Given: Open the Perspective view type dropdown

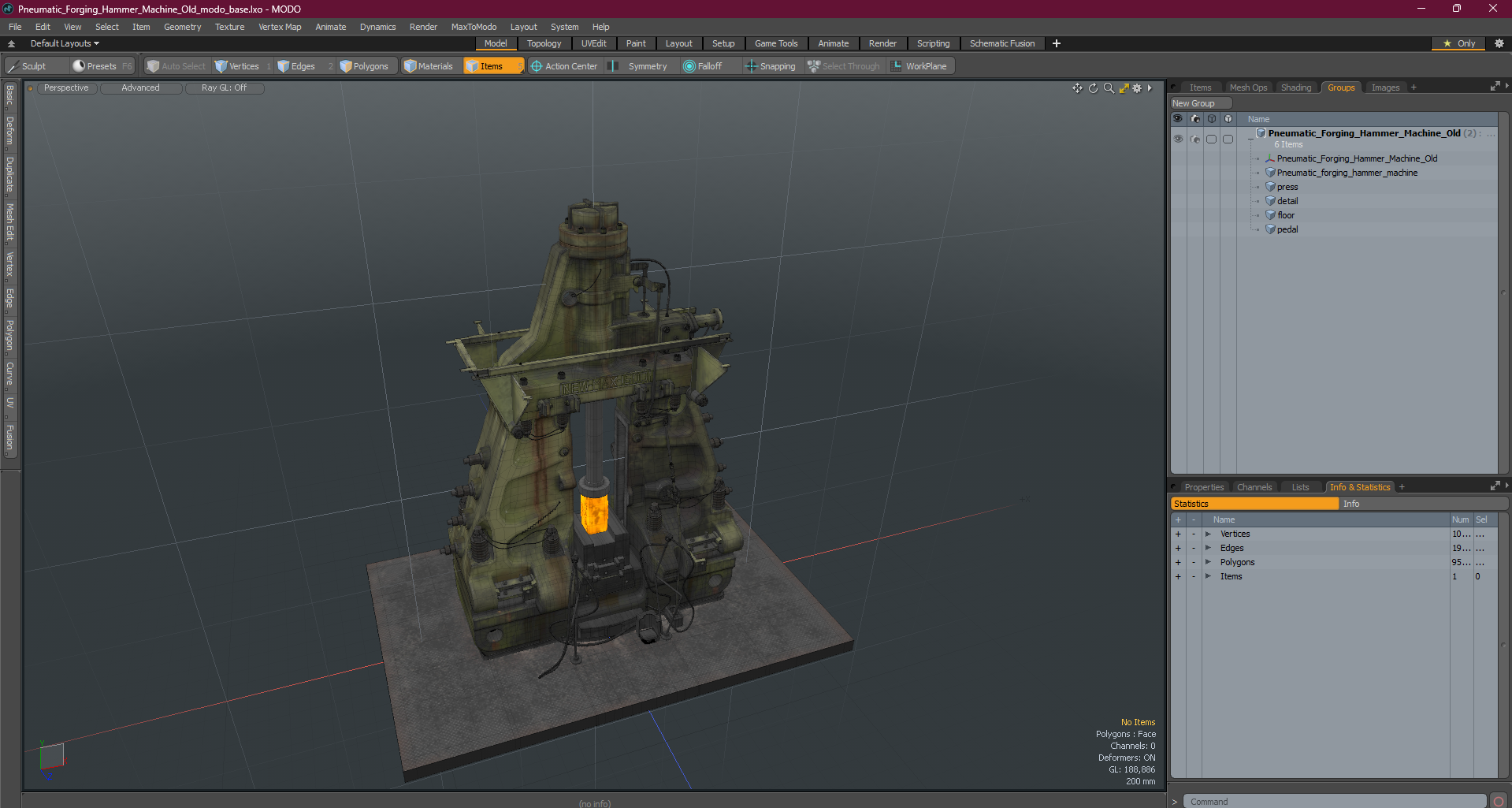Looking at the screenshot, I should click(66, 88).
